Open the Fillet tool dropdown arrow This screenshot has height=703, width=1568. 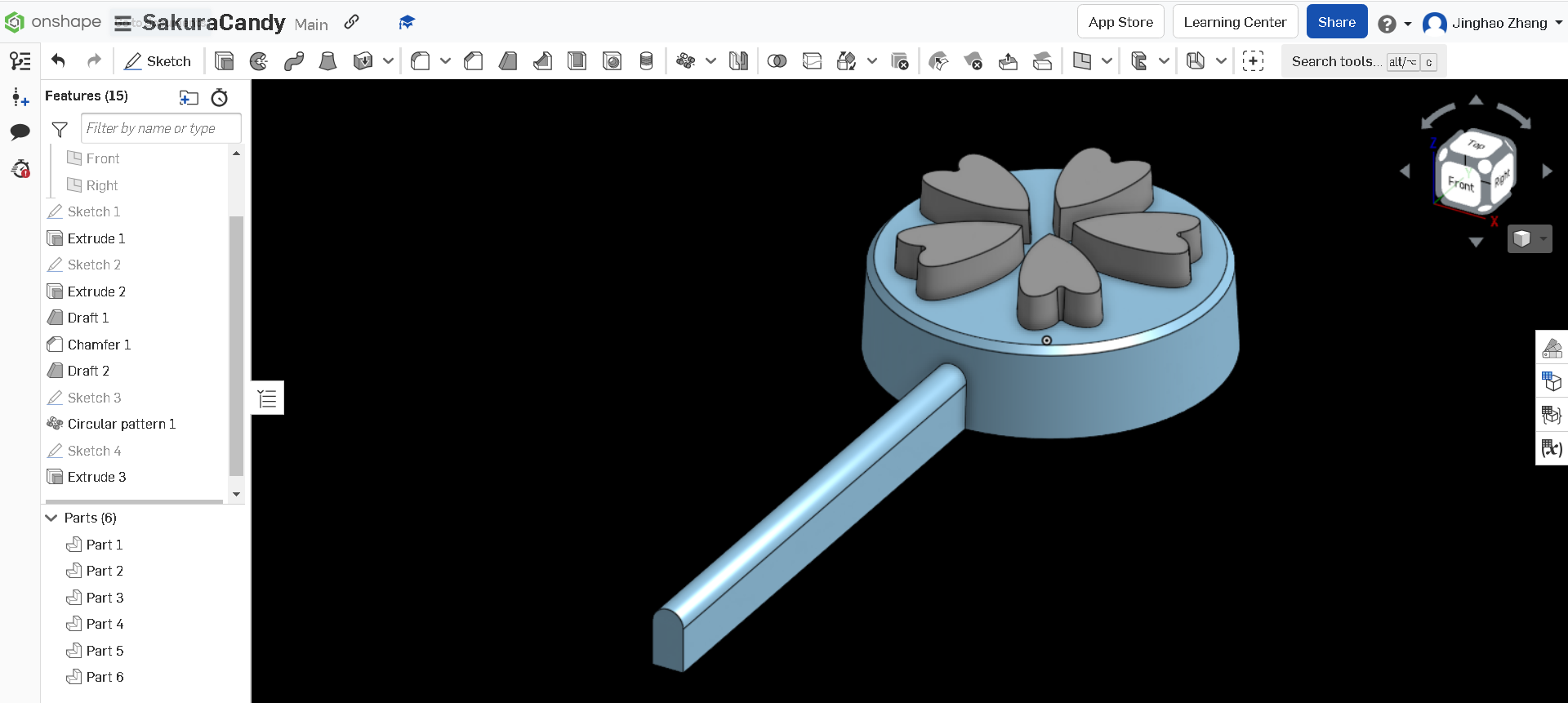[x=445, y=61]
